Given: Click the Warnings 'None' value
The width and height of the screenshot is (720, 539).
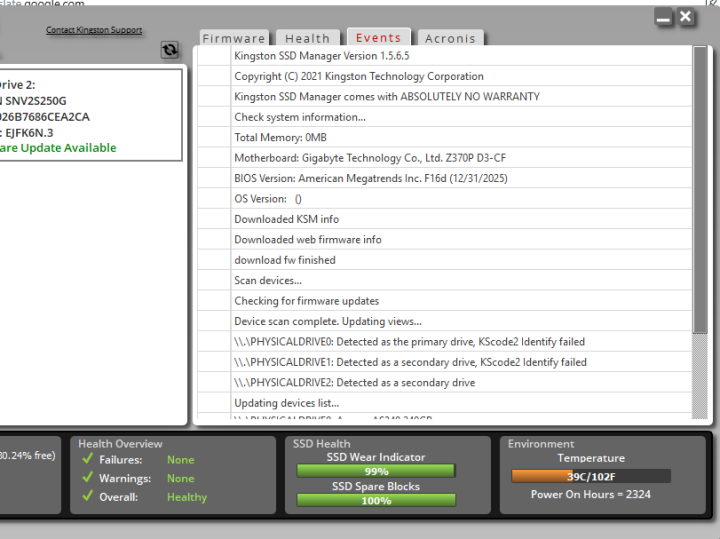Looking at the screenshot, I should click(x=180, y=478).
